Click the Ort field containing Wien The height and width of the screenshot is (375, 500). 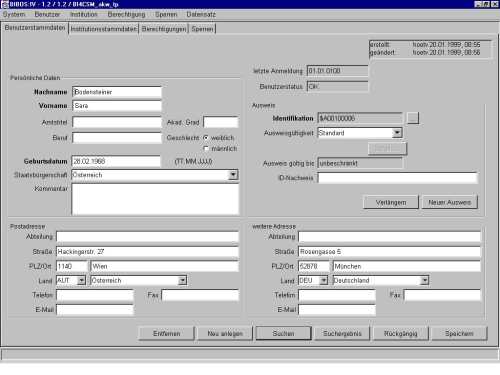tap(165, 266)
